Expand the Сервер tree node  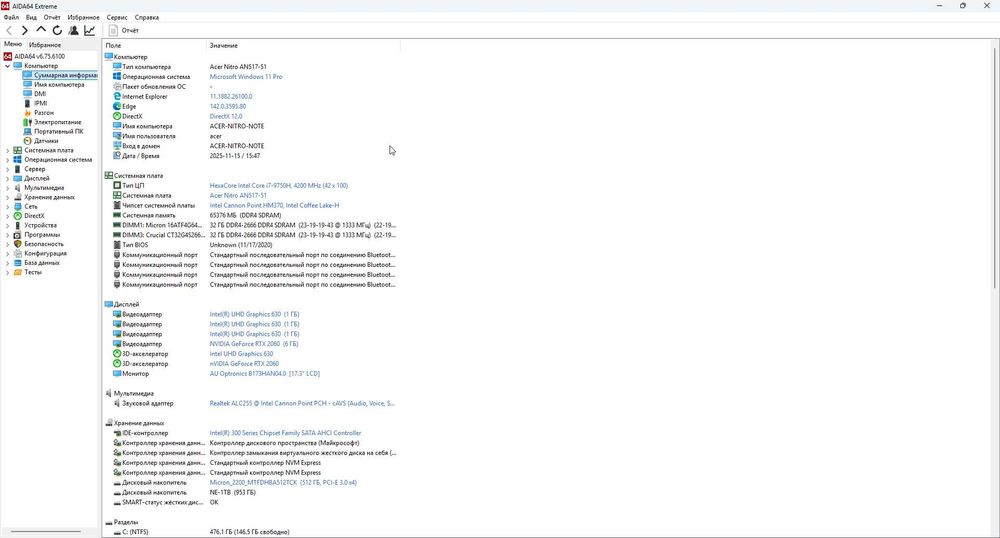[x=8, y=169]
